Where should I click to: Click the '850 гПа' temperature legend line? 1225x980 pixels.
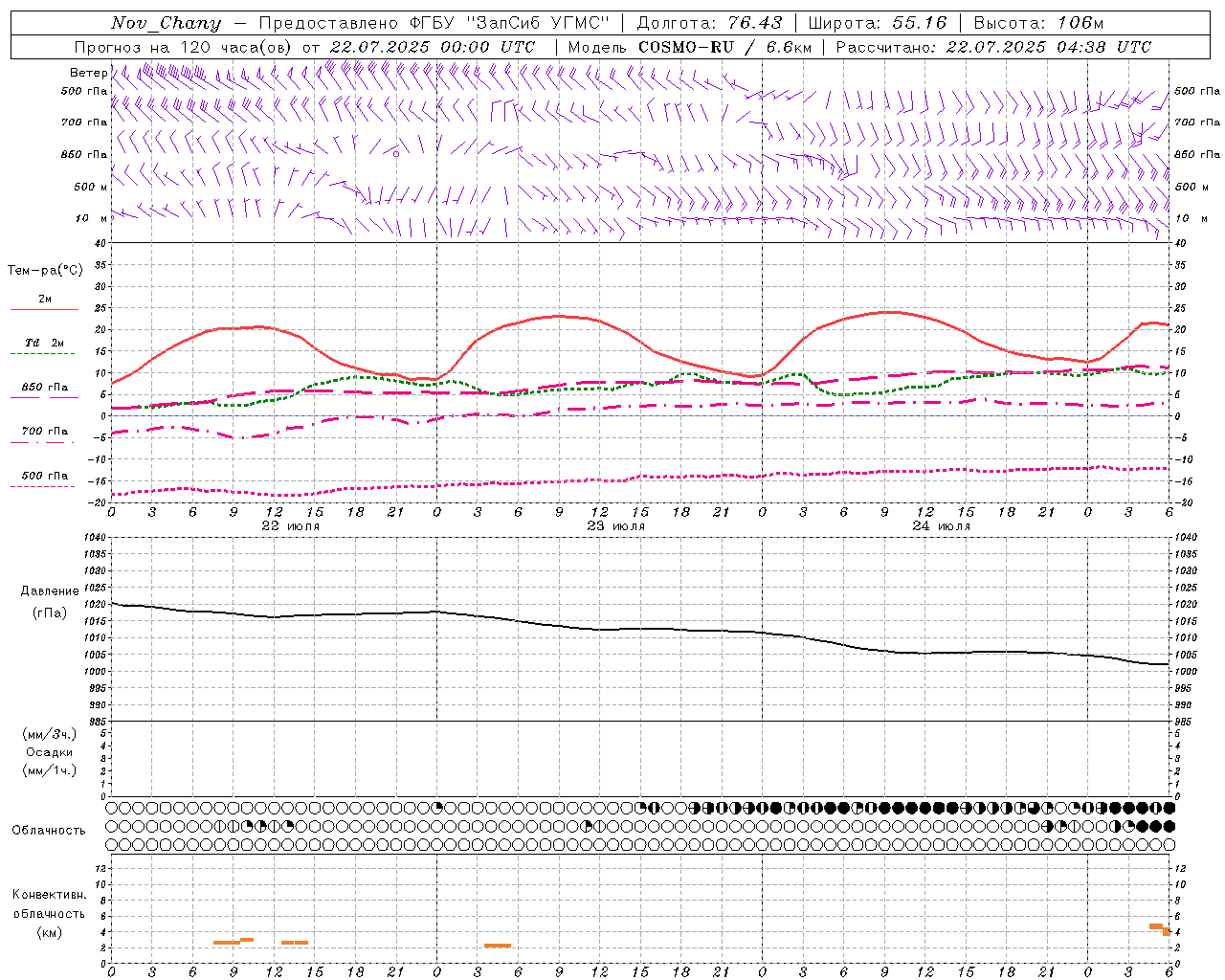[x=42, y=398]
